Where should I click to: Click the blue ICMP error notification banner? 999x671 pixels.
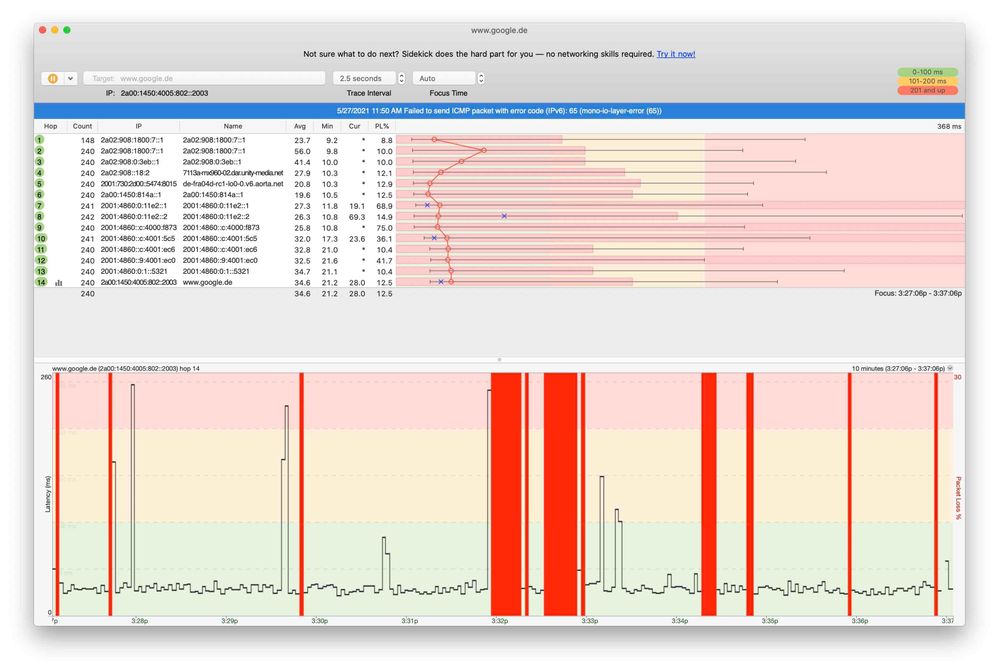(499, 111)
